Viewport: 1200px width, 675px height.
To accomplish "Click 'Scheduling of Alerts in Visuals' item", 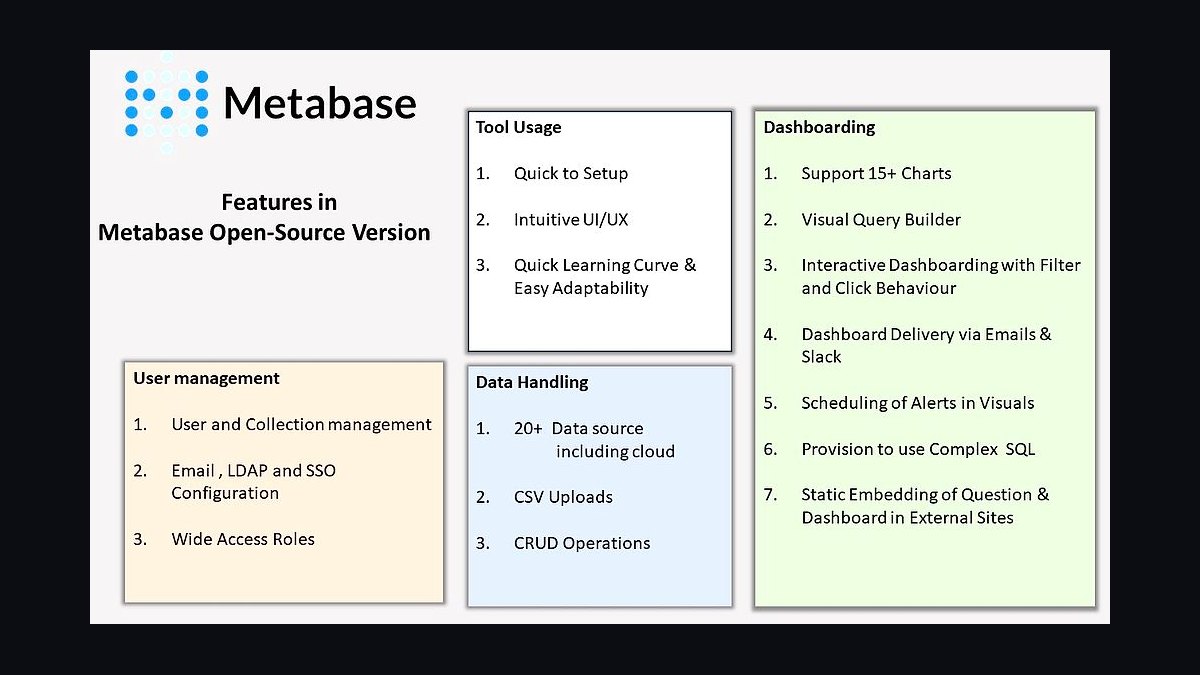I will 918,403.
